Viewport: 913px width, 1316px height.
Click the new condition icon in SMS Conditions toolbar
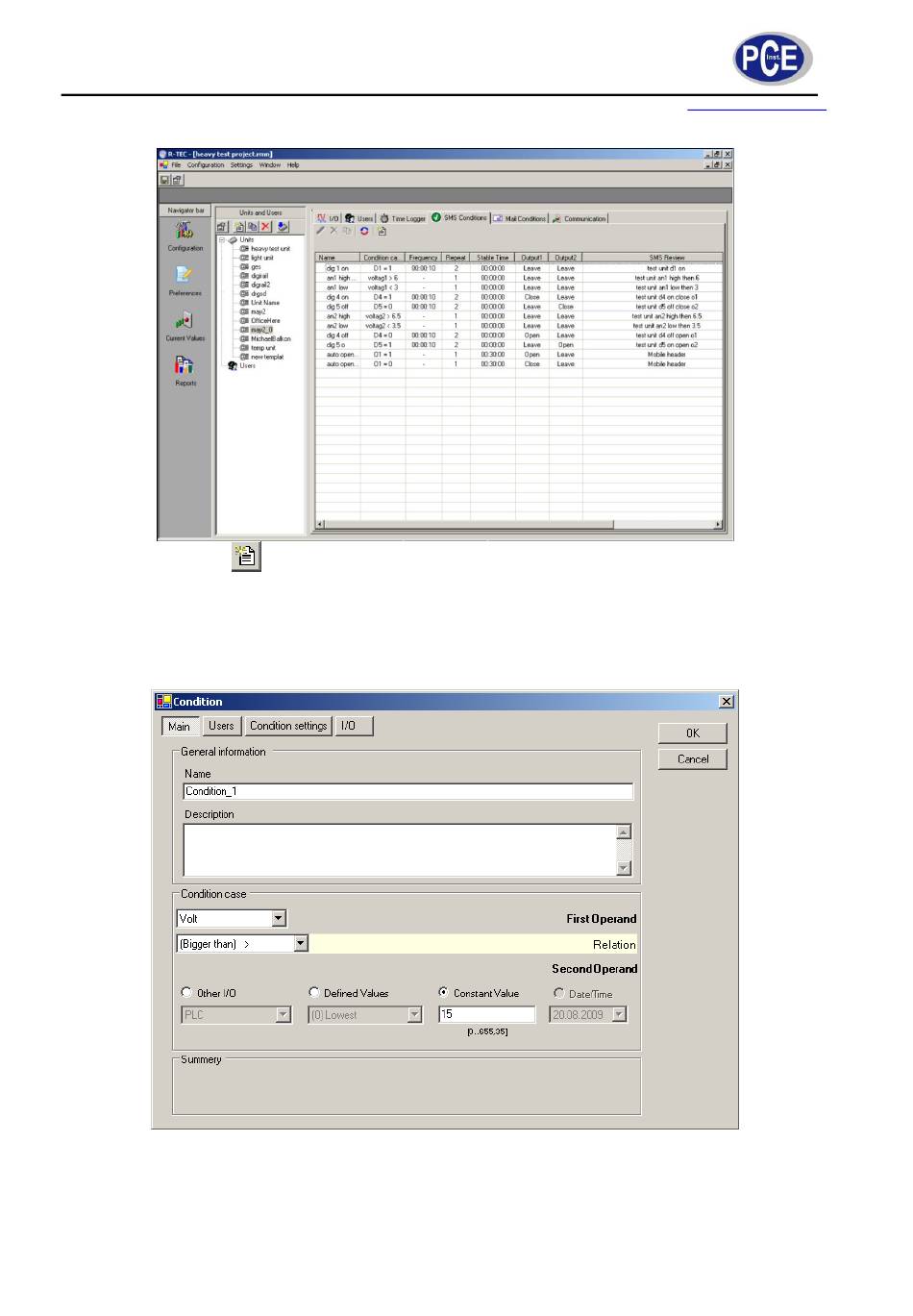[382, 231]
